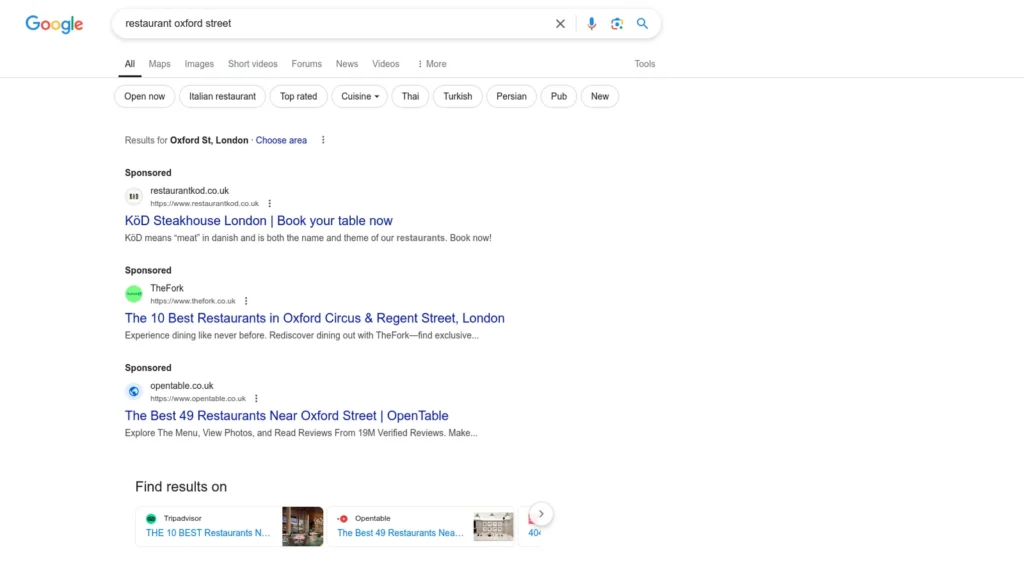Image resolution: width=1024 pixels, height=570 pixels.
Task: Click the Choose area link
Action: 281,140
